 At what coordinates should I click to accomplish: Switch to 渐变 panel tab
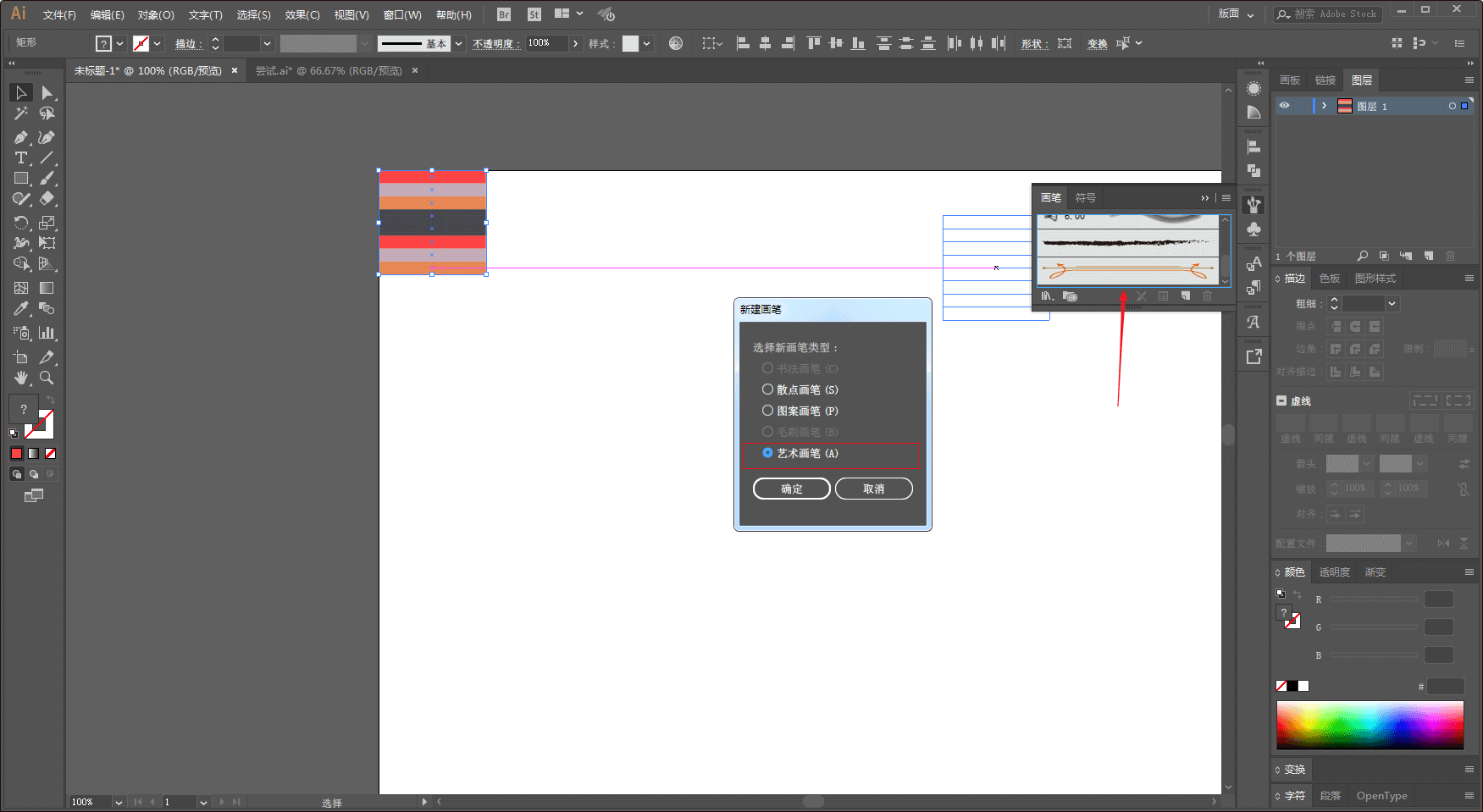(x=1375, y=572)
